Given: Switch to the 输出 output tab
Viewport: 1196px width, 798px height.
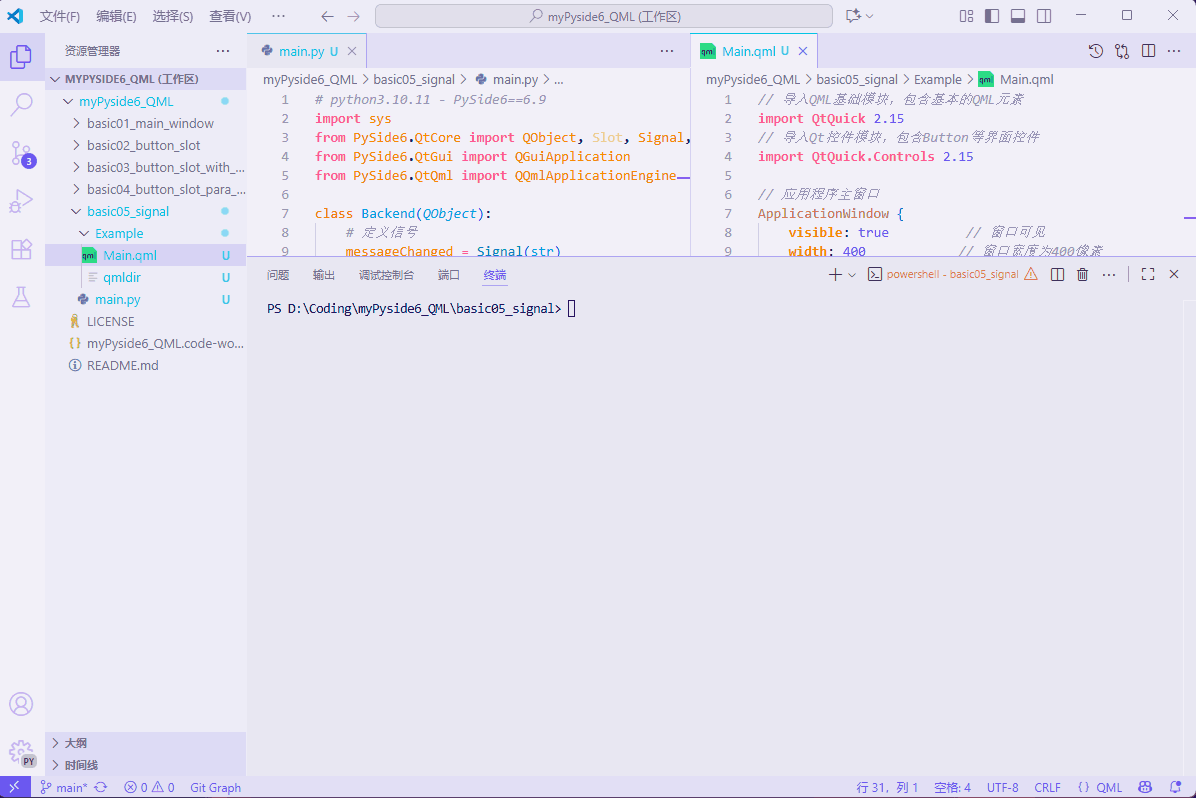Looking at the screenshot, I should tap(323, 275).
